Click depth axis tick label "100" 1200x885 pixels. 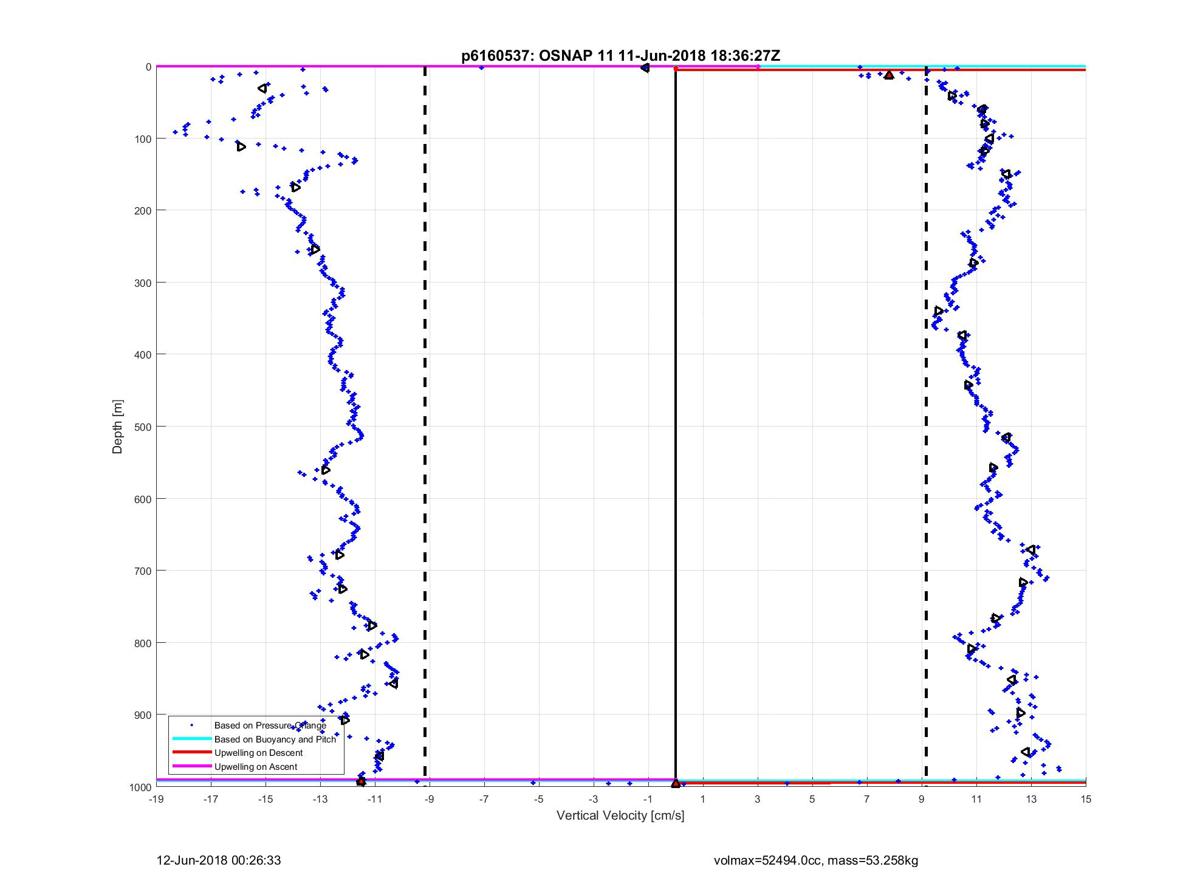click(x=141, y=138)
